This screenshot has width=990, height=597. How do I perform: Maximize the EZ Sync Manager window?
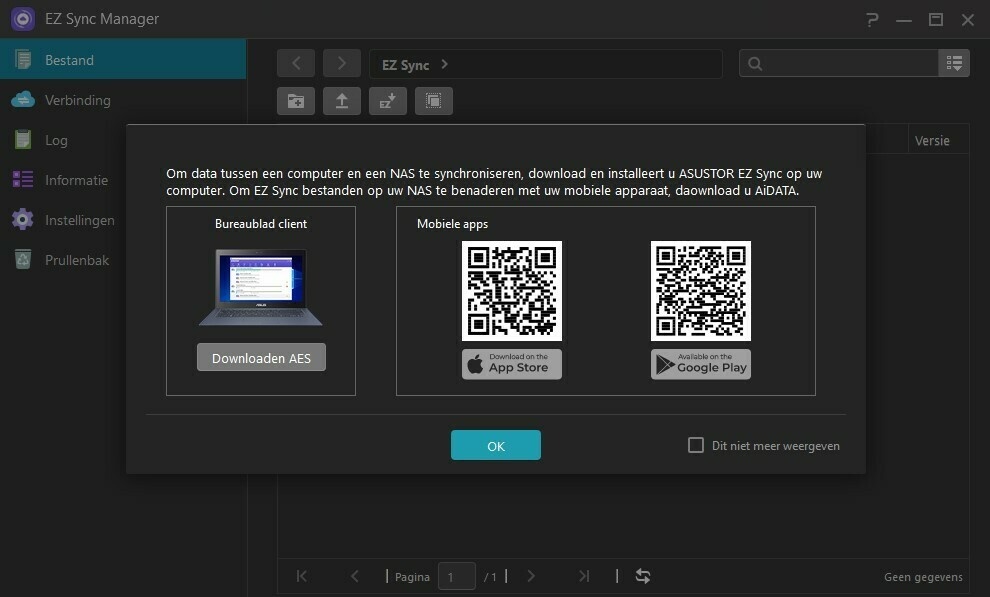click(x=936, y=20)
